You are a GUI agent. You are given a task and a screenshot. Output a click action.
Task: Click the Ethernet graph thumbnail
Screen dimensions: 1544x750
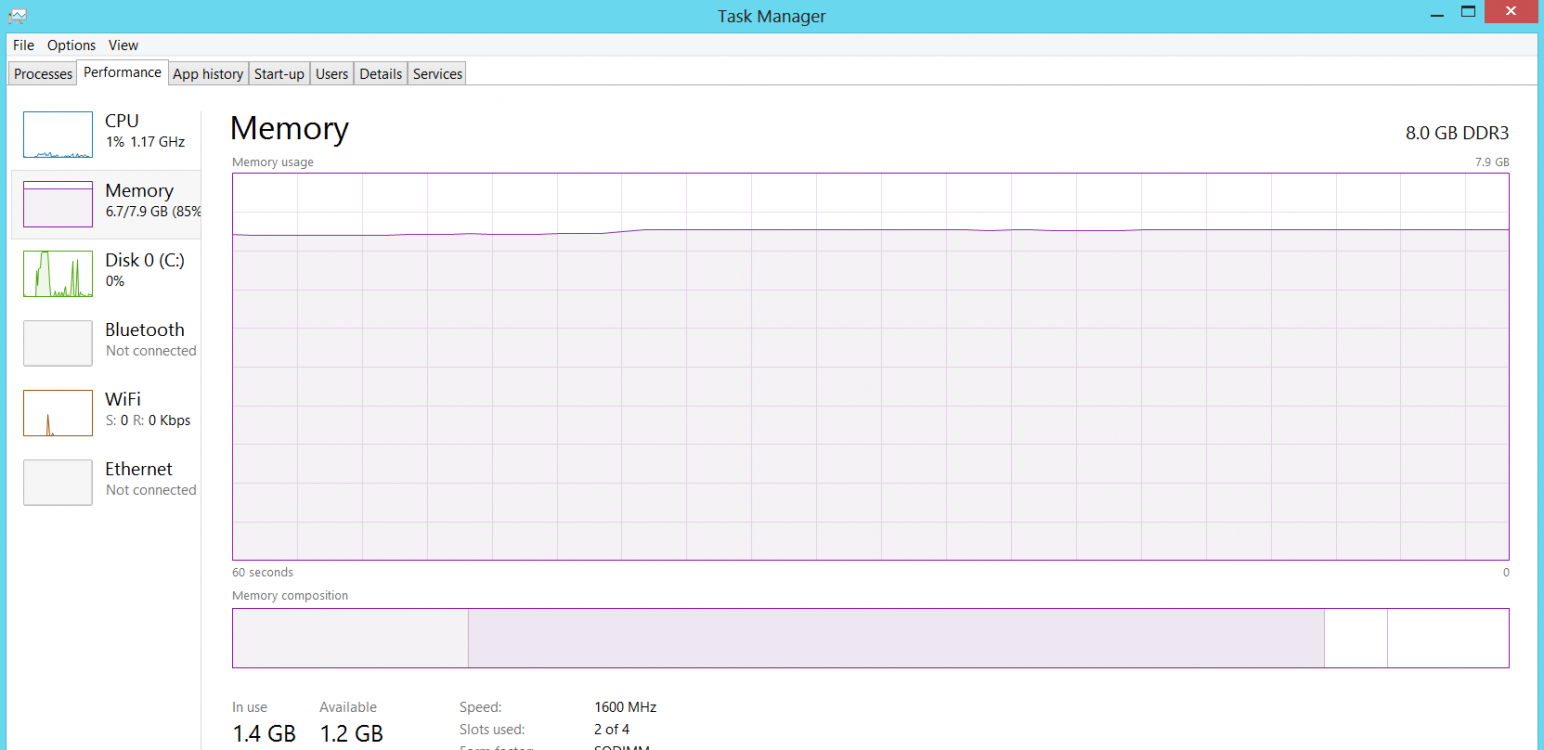[58, 482]
